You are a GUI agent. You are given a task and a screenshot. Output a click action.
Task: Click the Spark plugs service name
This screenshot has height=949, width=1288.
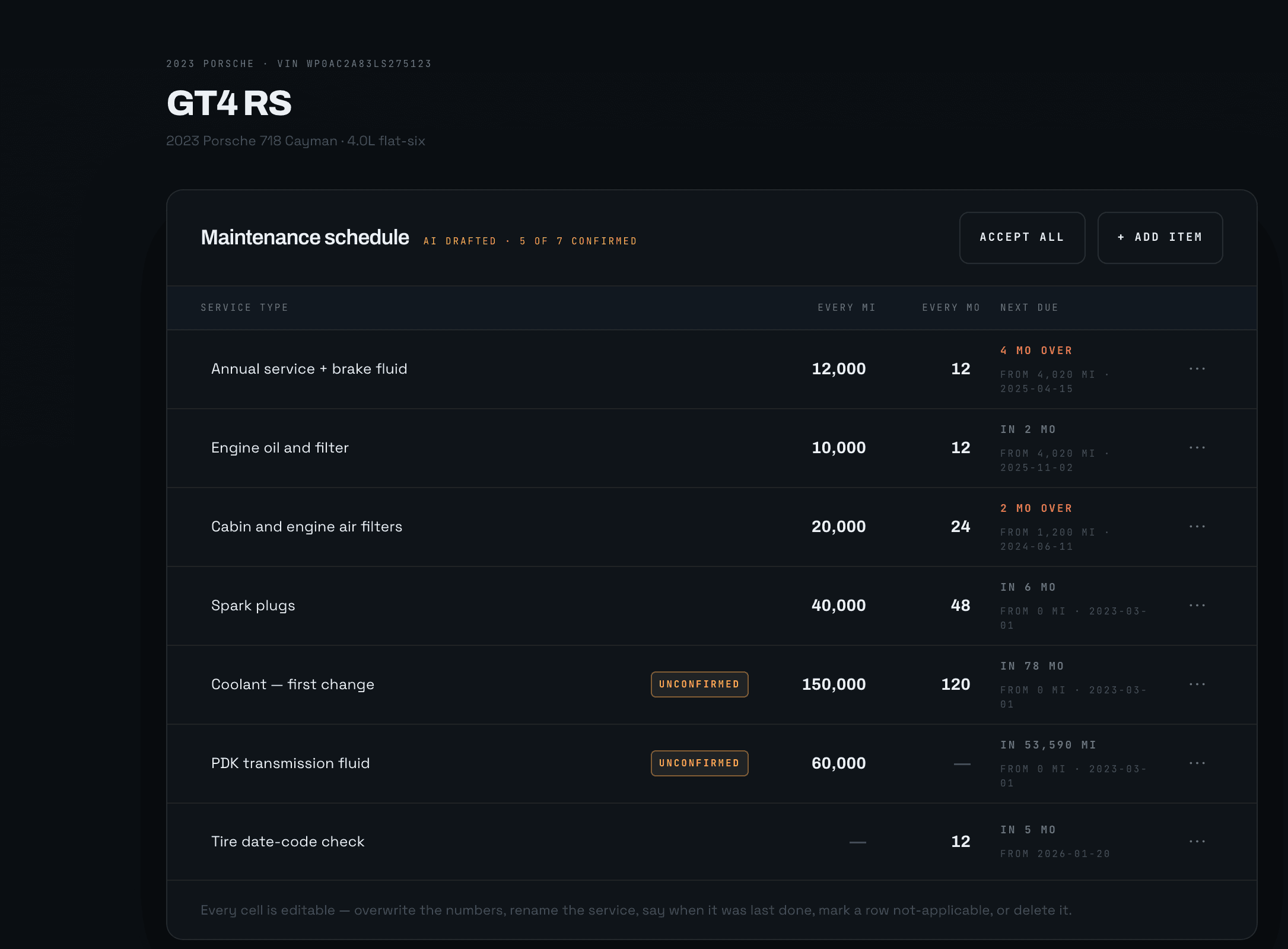[x=253, y=606]
